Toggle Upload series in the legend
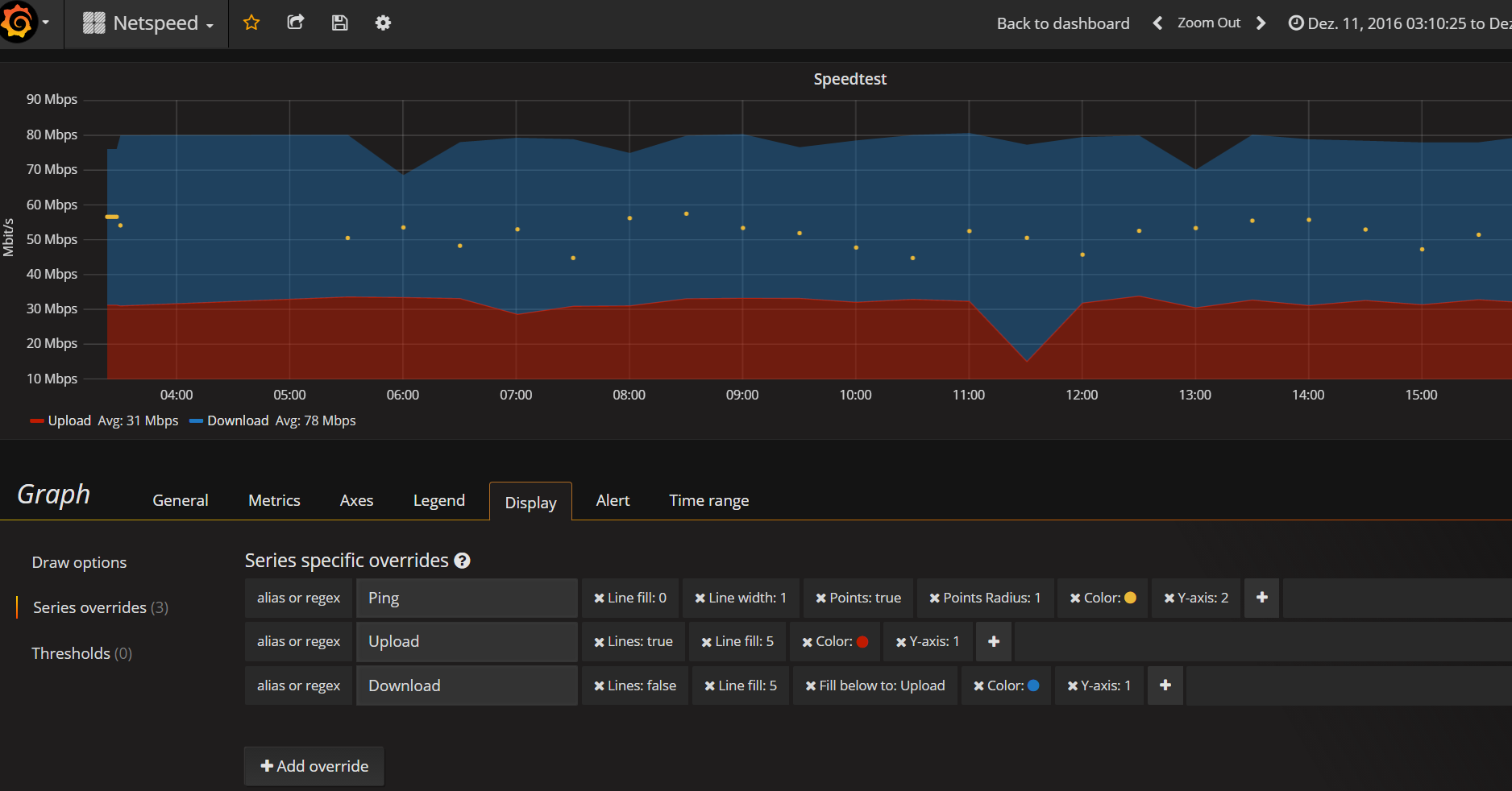The width and height of the screenshot is (1512, 791). [x=69, y=420]
